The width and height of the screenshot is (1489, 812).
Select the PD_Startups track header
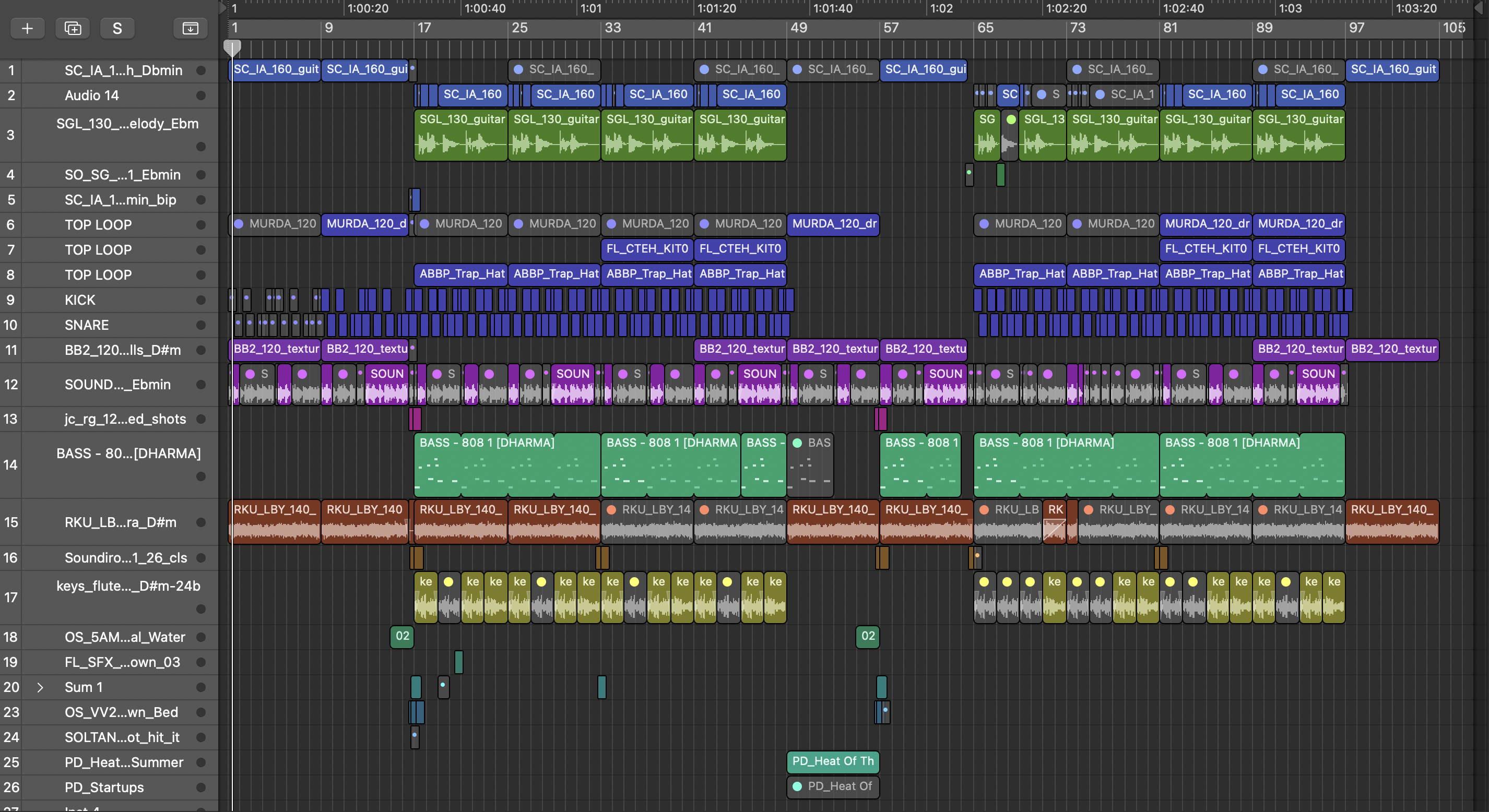(104, 787)
